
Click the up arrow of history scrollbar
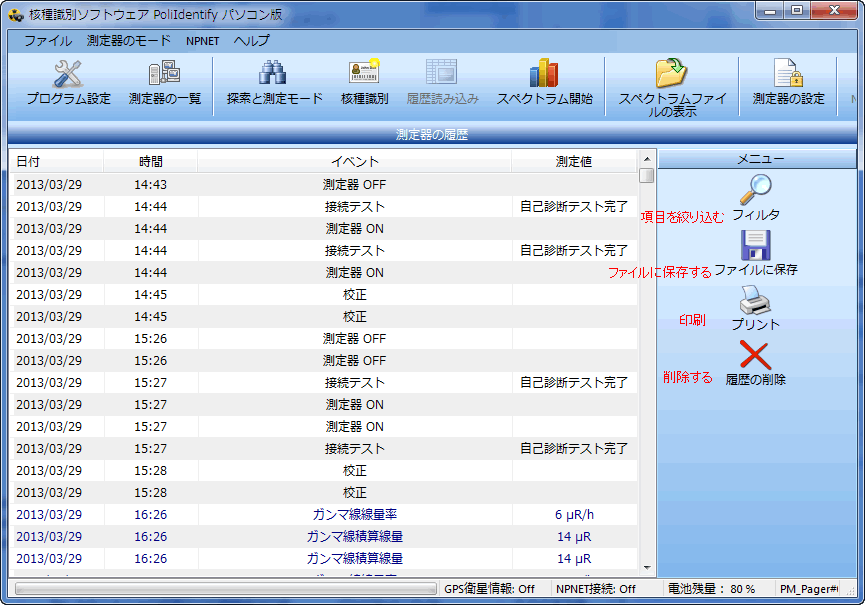click(x=647, y=159)
